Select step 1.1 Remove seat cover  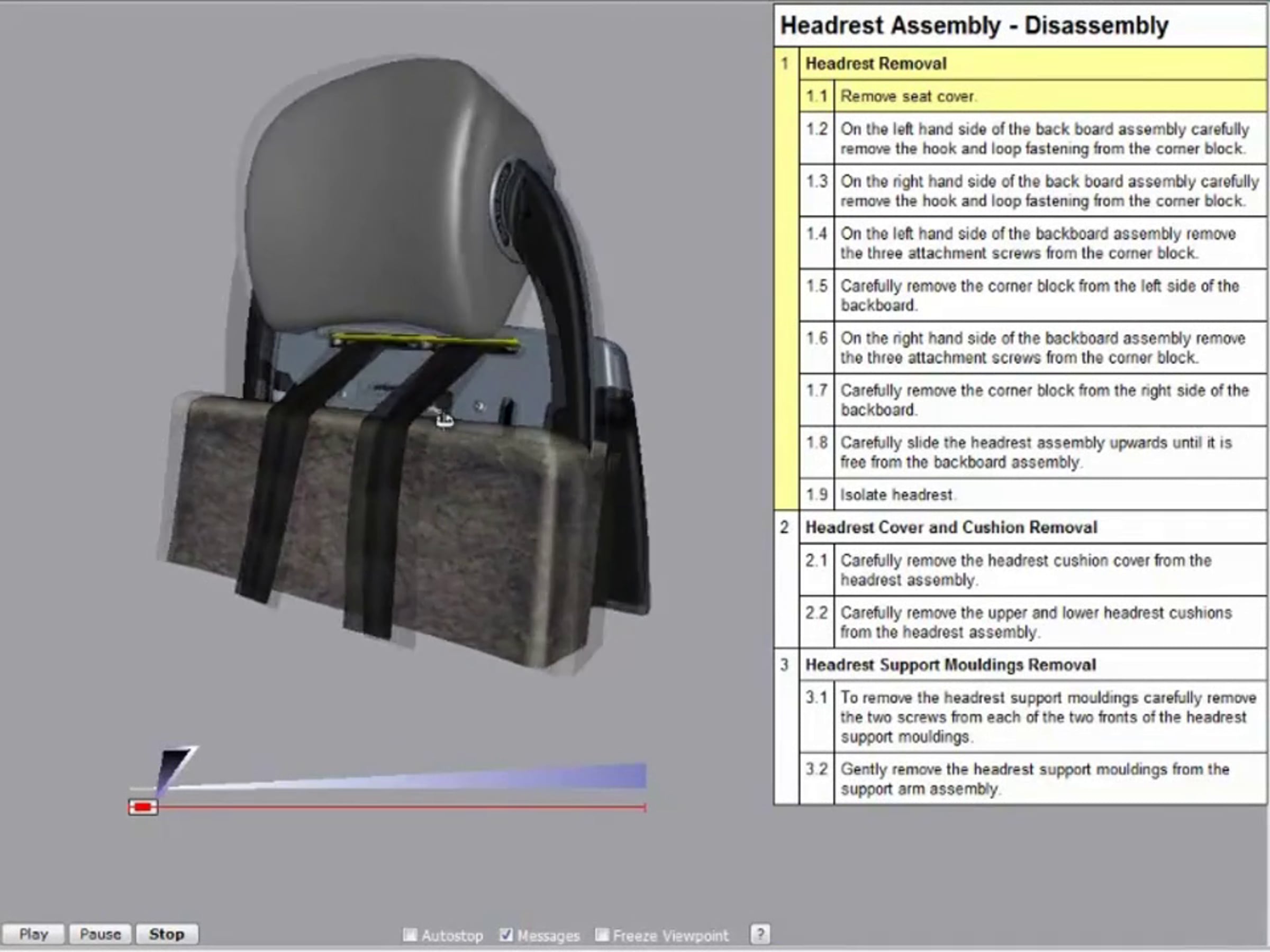(907, 96)
